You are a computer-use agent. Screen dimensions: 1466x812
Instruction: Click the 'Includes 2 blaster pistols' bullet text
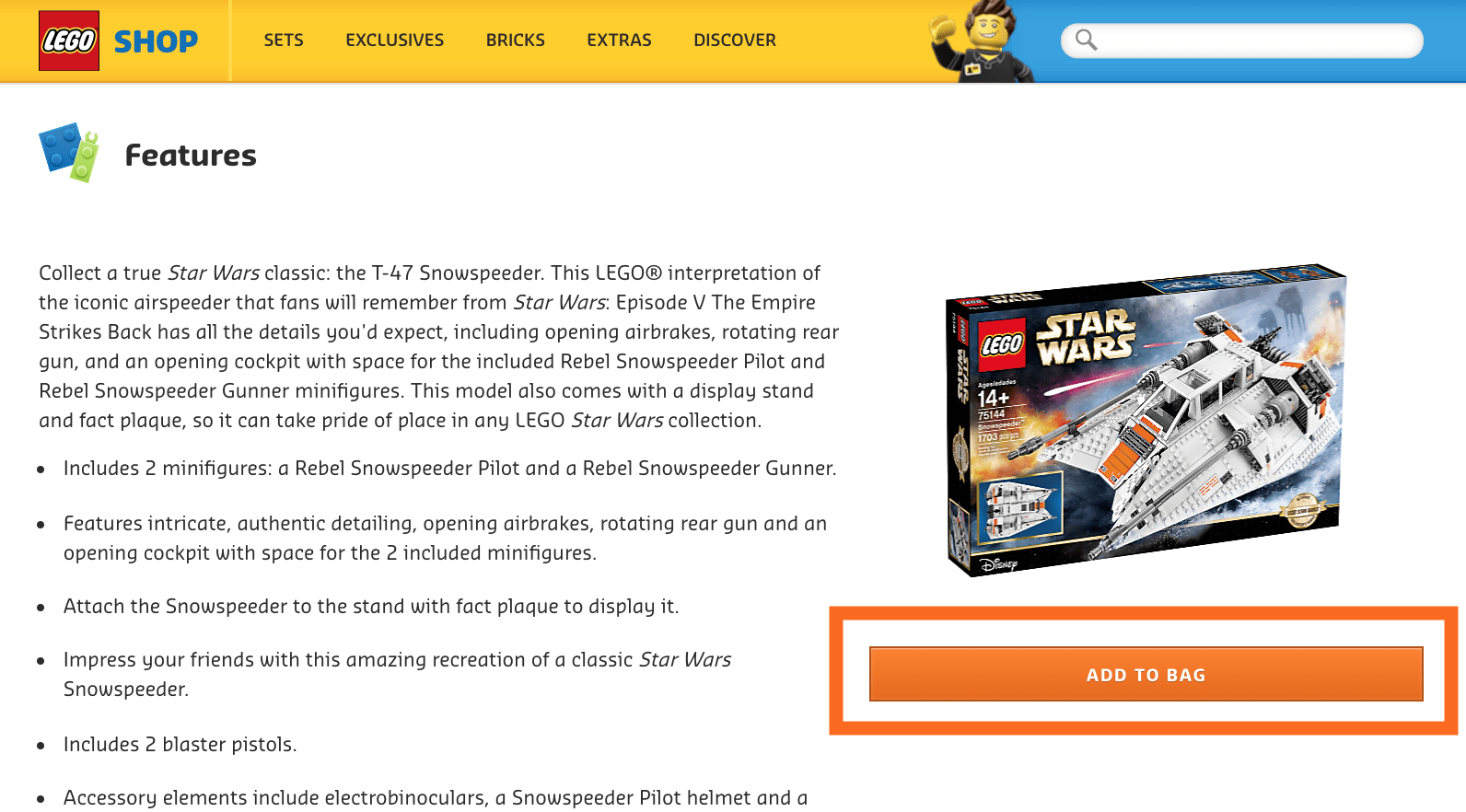click(x=180, y=744)
